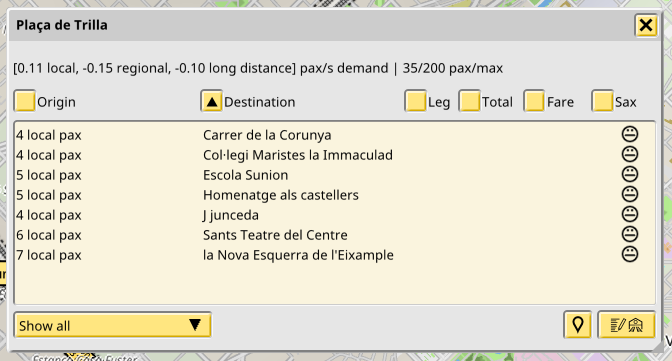Select destination J junceda
The height and width of the screenshot is (361, 672).
pyautogui.click(x=231, y=215)
